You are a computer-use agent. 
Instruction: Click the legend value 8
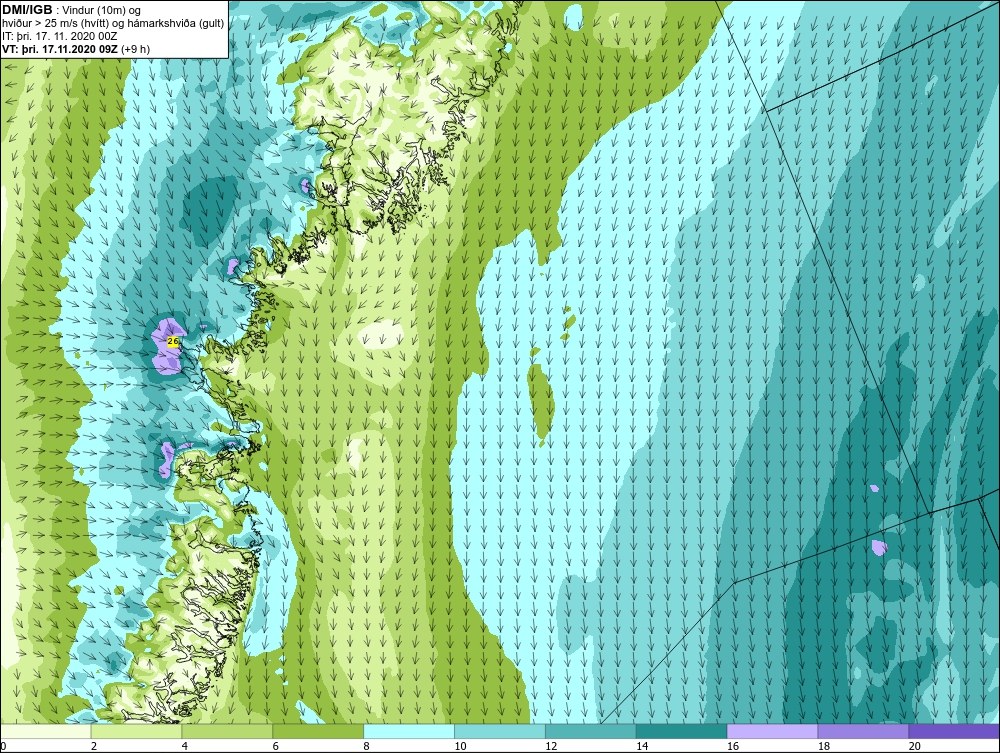(367, 746)
